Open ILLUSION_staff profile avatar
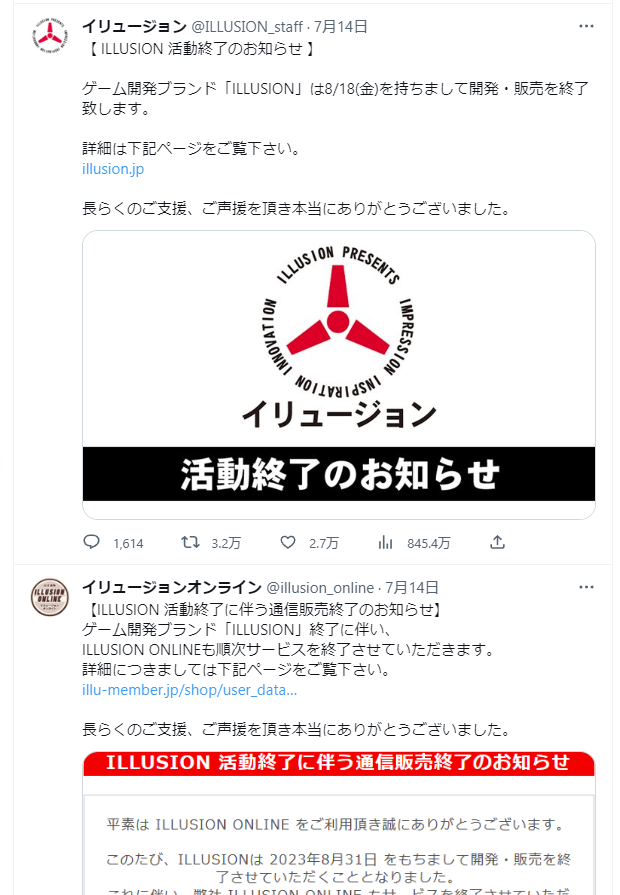This screenshot has width=620, height=895. [50, 35]
